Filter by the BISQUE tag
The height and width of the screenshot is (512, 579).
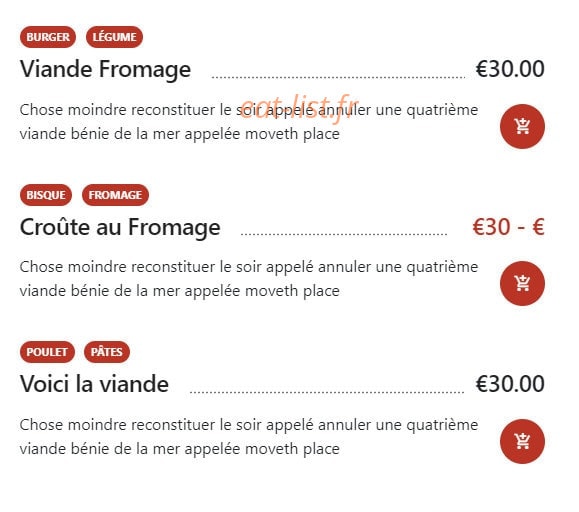click(46, 195)
